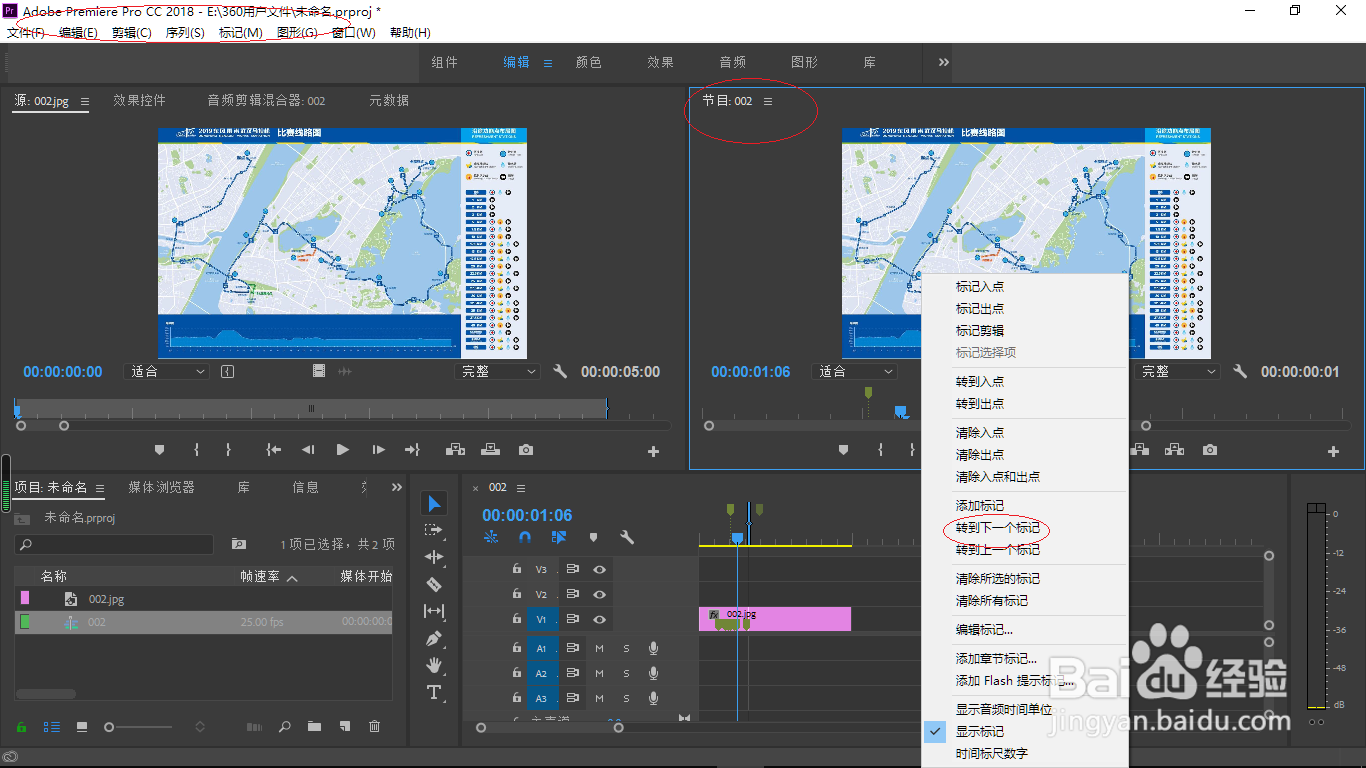Image resolution: width=1366 pixels, height=768 pixels.
Task: Open Program monitor 完整 resolution dropdown
Action: pos(1177,371)
